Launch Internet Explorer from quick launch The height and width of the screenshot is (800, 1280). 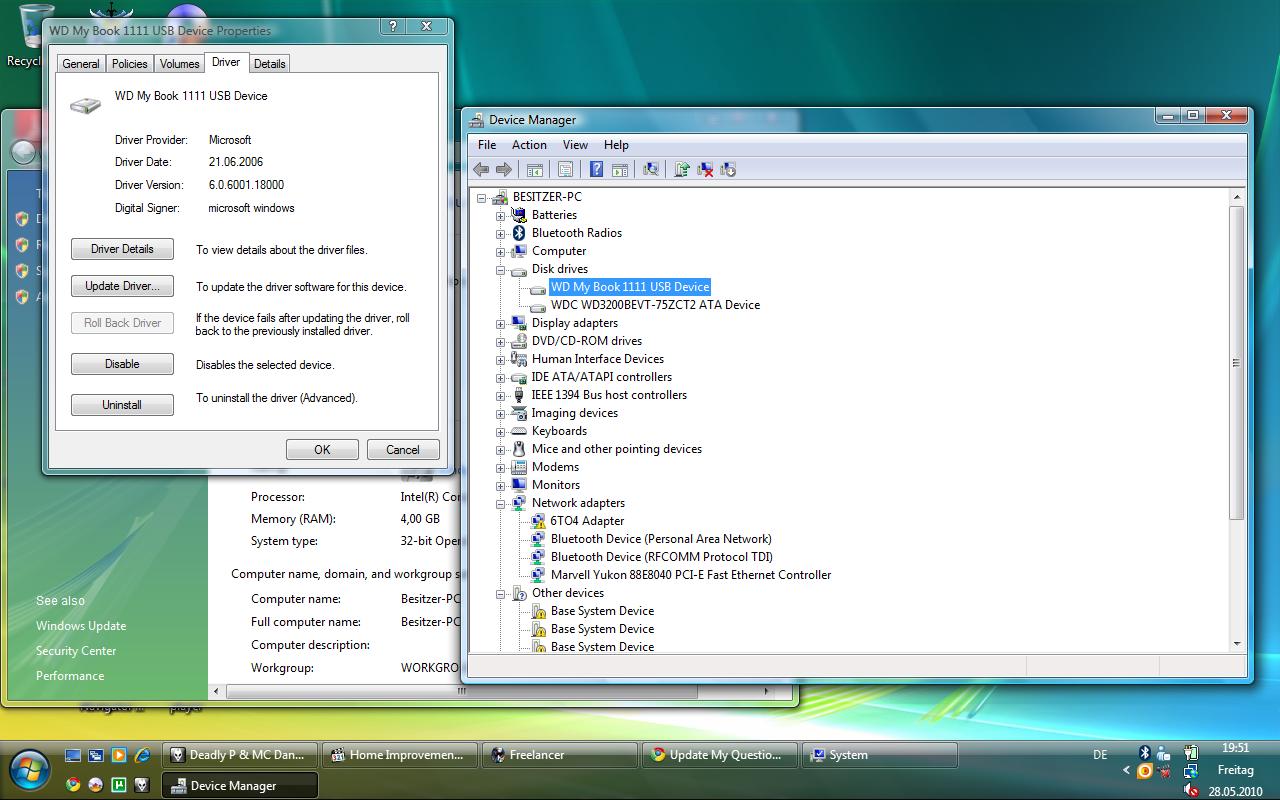142,755
